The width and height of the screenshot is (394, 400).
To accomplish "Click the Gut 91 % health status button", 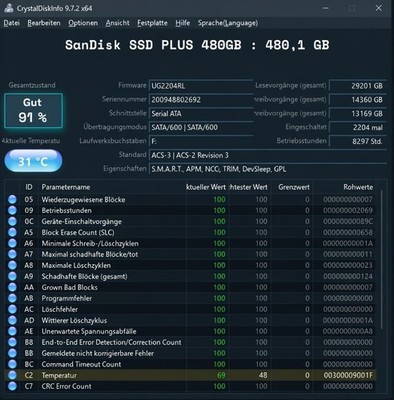I will pyautogui.click(x=33, y=111).
